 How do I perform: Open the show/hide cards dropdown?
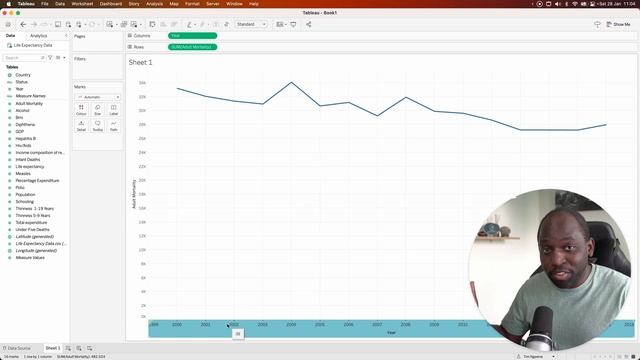tap(281, 24)
